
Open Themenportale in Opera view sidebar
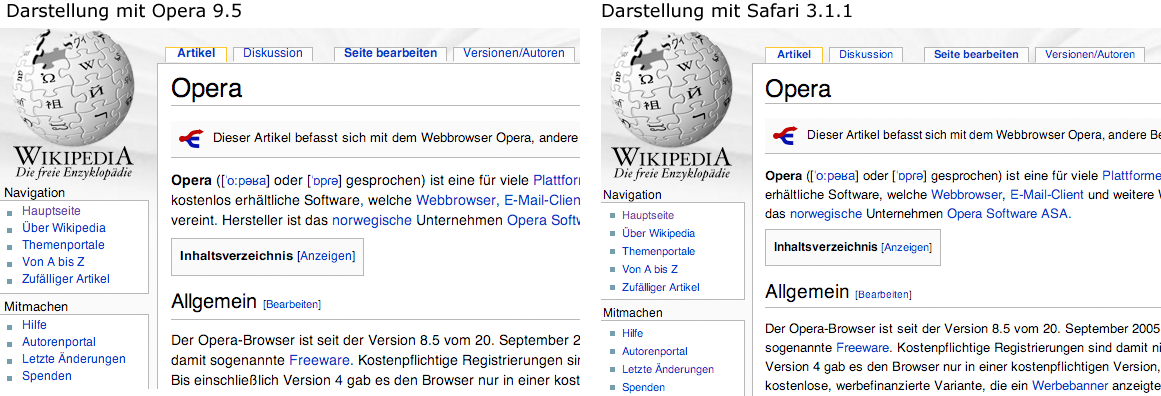tap(63, 245)
